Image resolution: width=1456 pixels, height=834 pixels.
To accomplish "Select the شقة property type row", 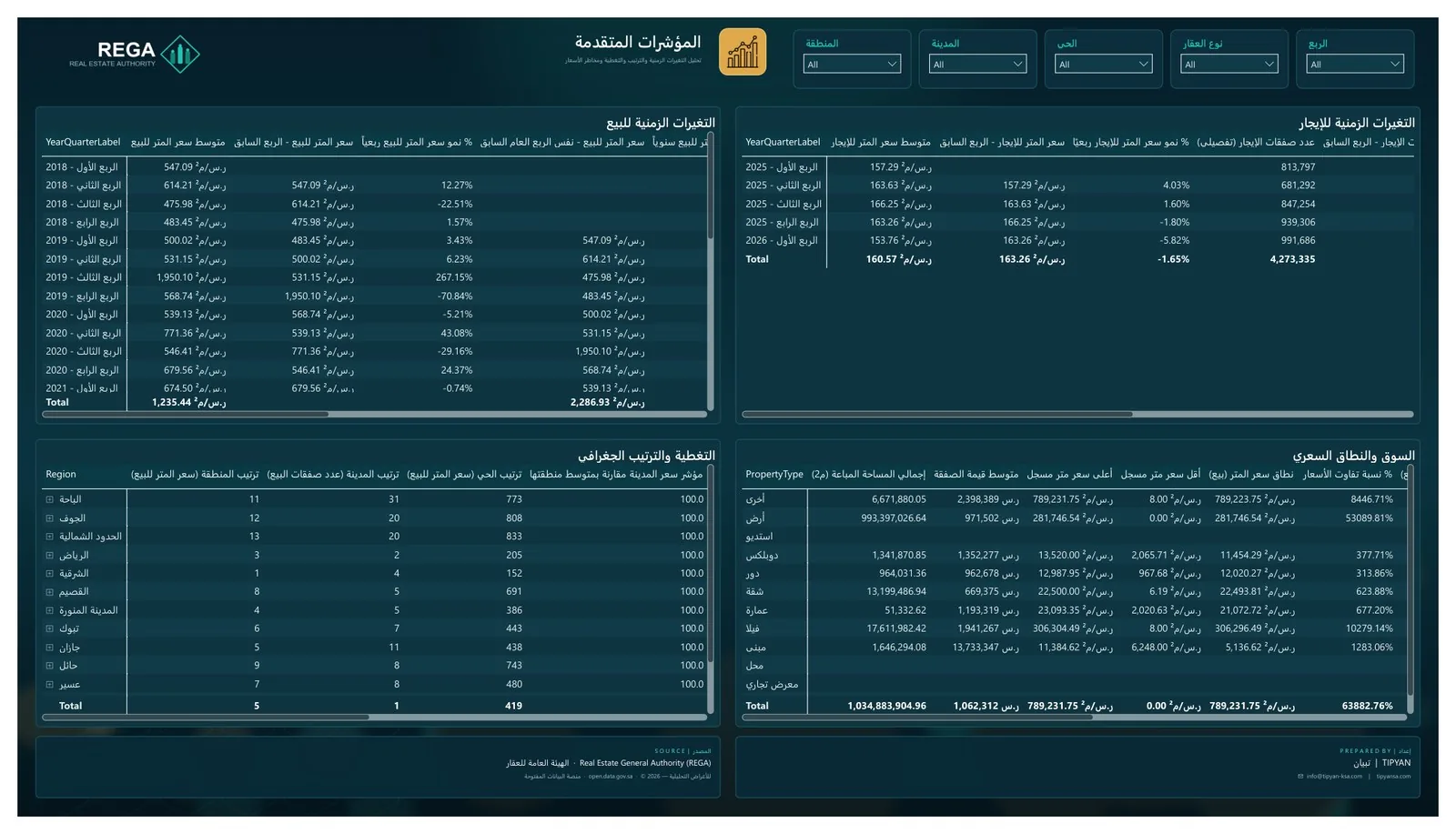I will click(754, 591).
